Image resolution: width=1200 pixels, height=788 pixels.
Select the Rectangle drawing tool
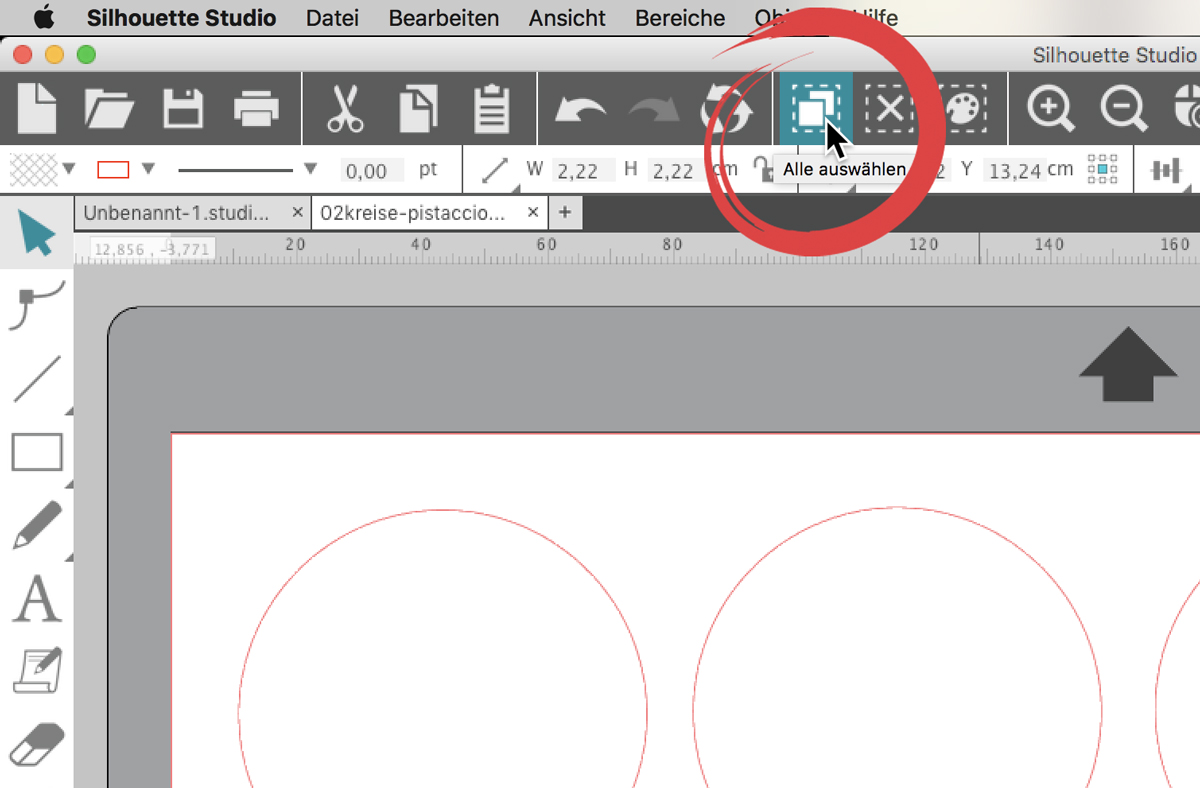tap(37, 452)
